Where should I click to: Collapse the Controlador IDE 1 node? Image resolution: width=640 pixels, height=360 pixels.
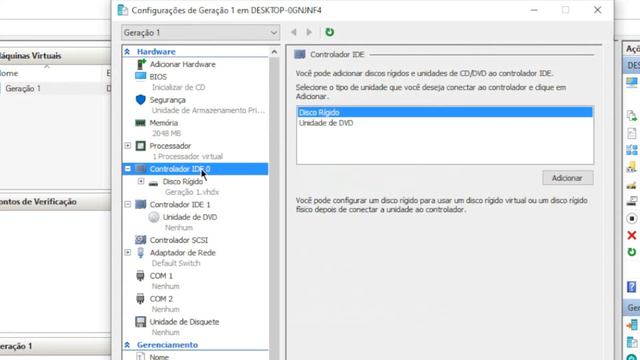[128, 204]
